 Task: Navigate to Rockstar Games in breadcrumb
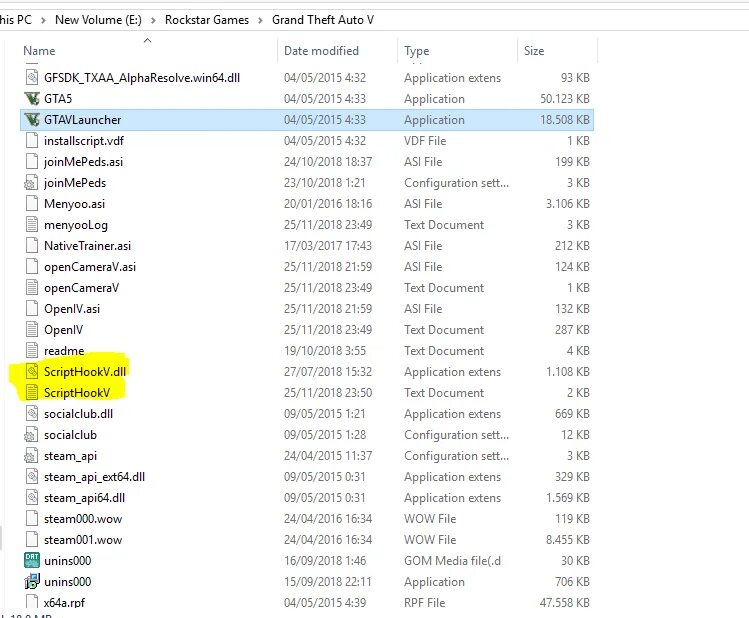click(207, 20)
